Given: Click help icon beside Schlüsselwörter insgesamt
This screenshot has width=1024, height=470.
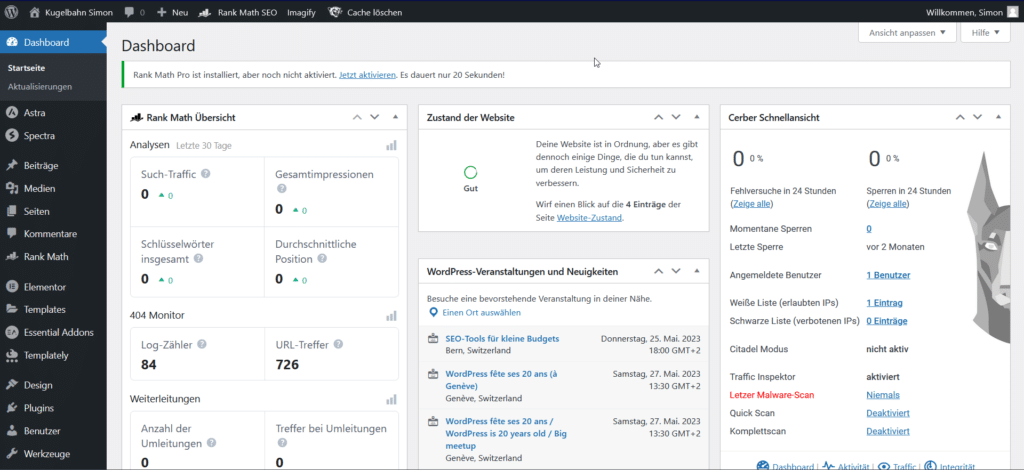Looking at the screenshot, I should tap(199, 258).
